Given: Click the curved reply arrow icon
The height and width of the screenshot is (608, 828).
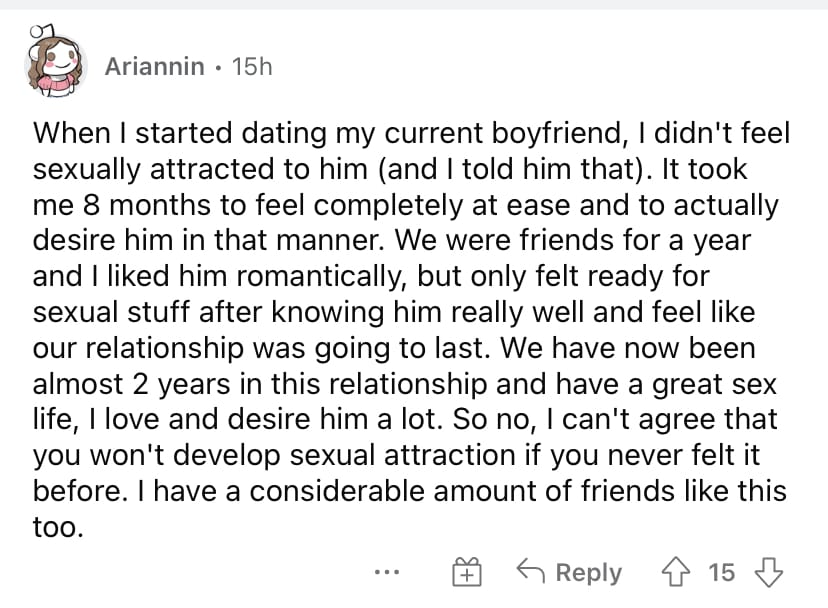Looking at the screenshot, I should pos(531,571).
